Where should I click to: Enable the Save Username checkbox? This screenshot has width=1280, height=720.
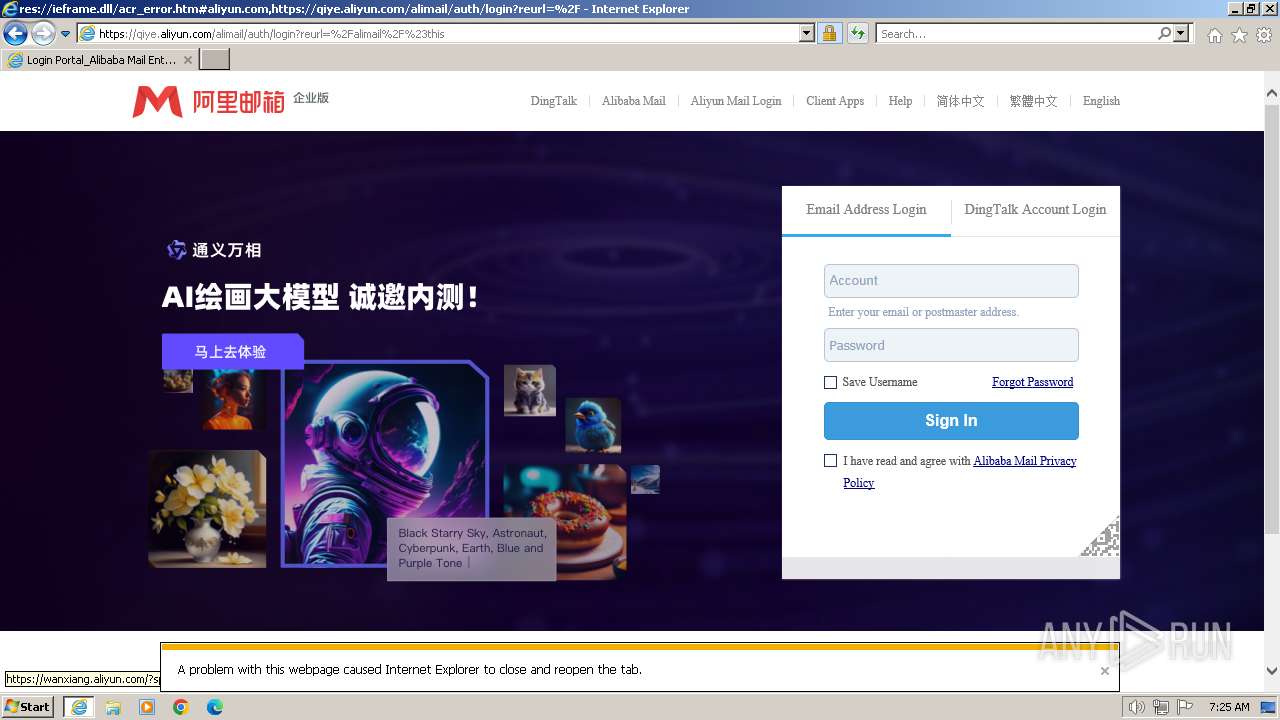830,382
